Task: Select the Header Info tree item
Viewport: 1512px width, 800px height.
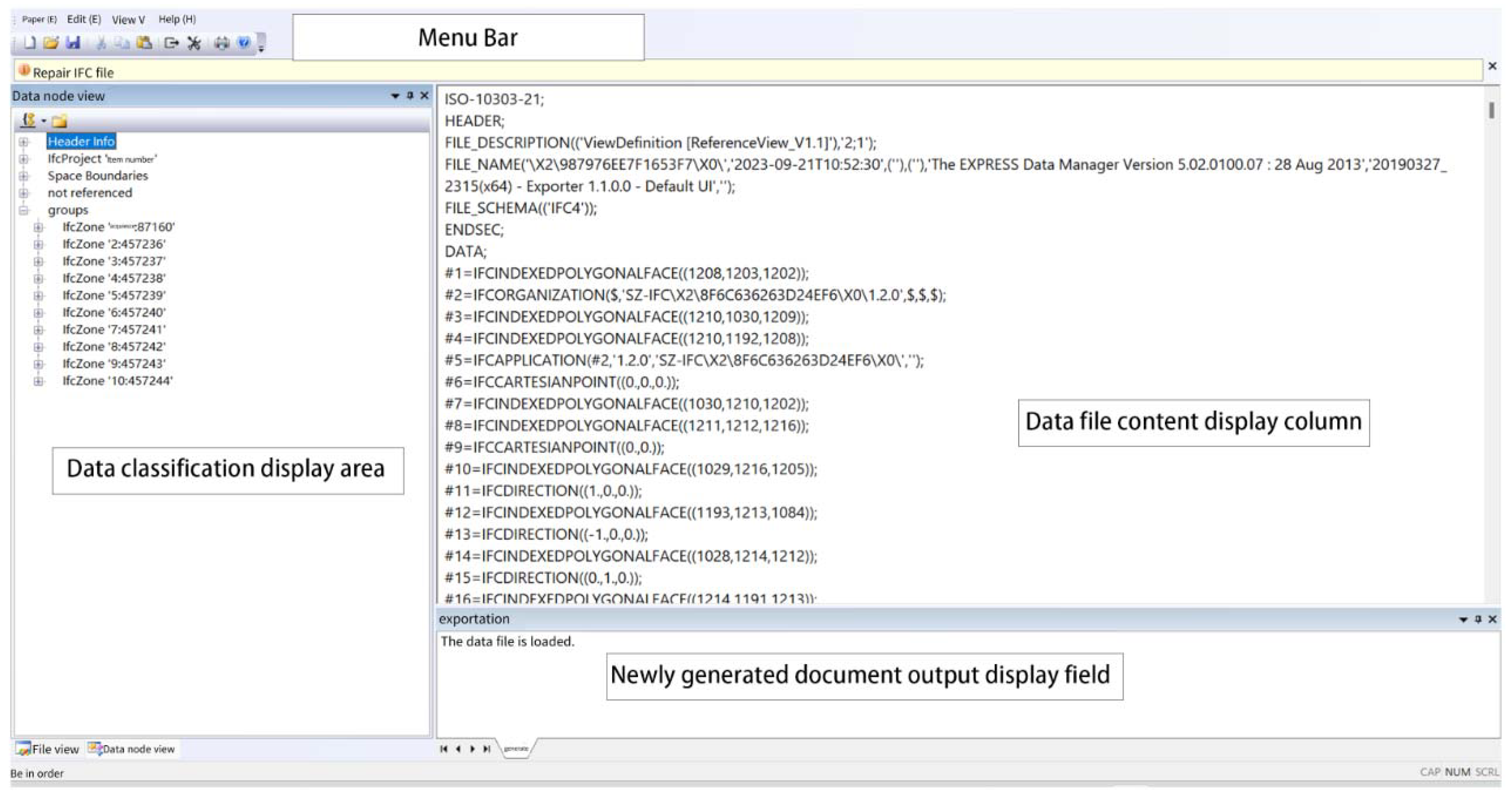Action: click(81, 141)
